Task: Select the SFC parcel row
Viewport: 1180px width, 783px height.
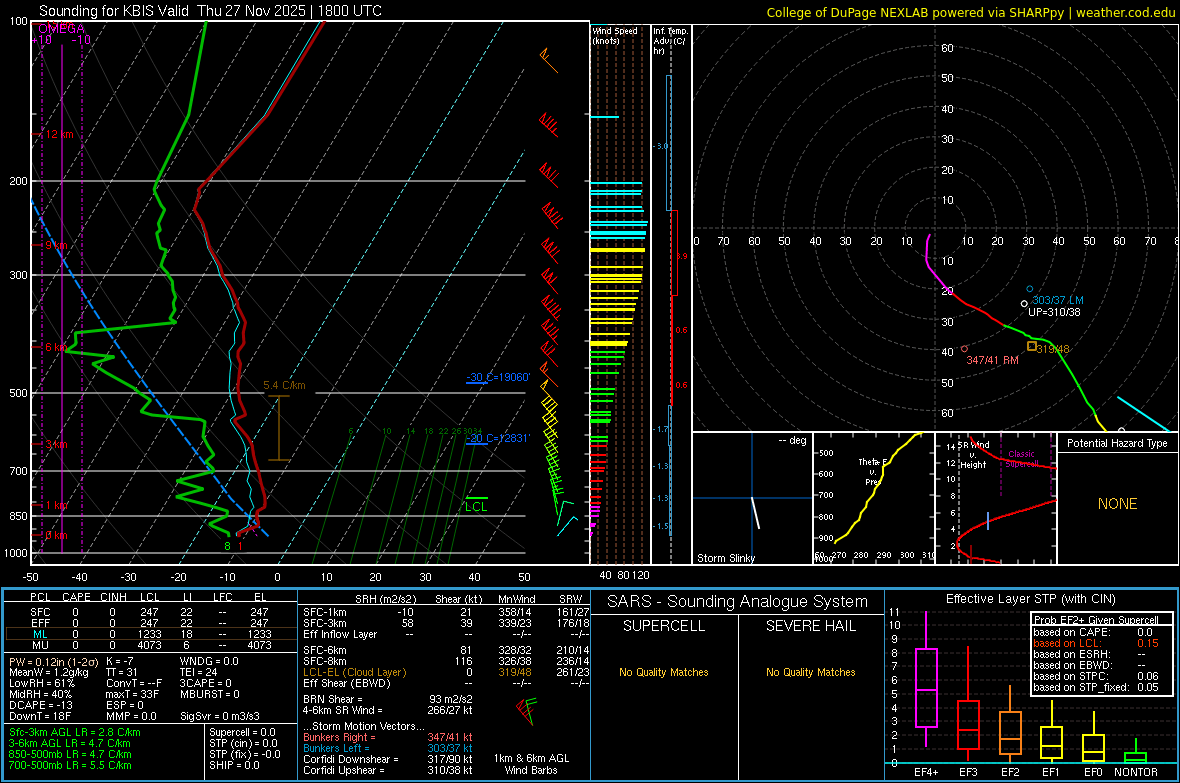Action: tap(151, 612)
